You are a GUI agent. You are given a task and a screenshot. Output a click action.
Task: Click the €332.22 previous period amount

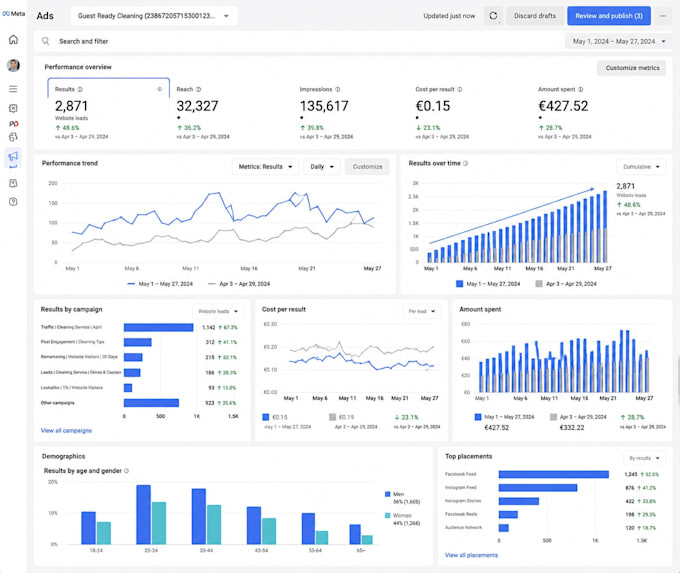572,427
